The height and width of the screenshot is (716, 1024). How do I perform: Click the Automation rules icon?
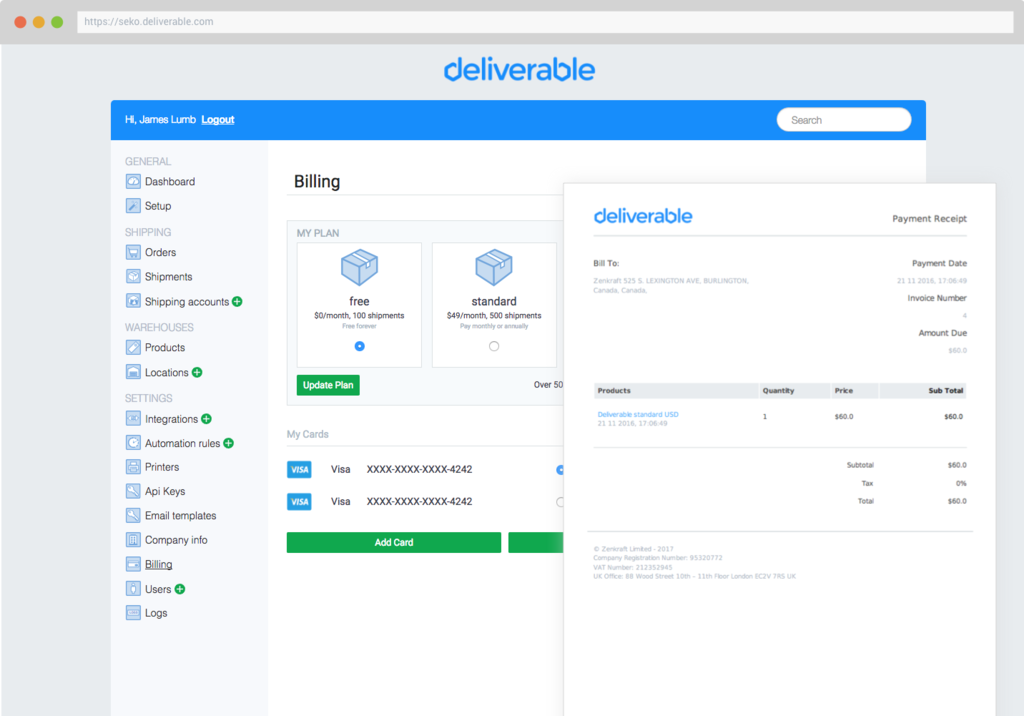133,442
